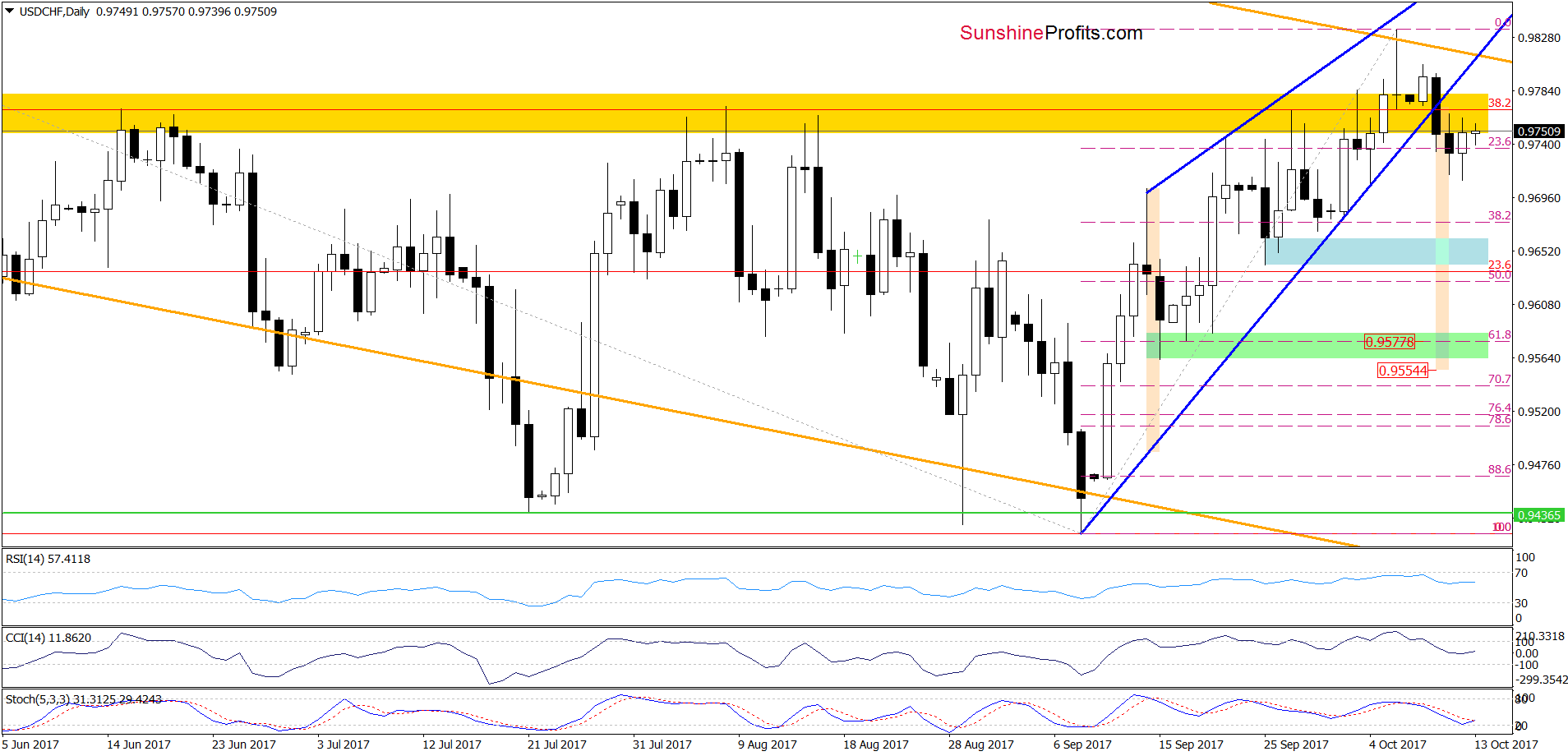Click the 0.94760 price axis value
1568x756 pixels.
point(1538,465)
